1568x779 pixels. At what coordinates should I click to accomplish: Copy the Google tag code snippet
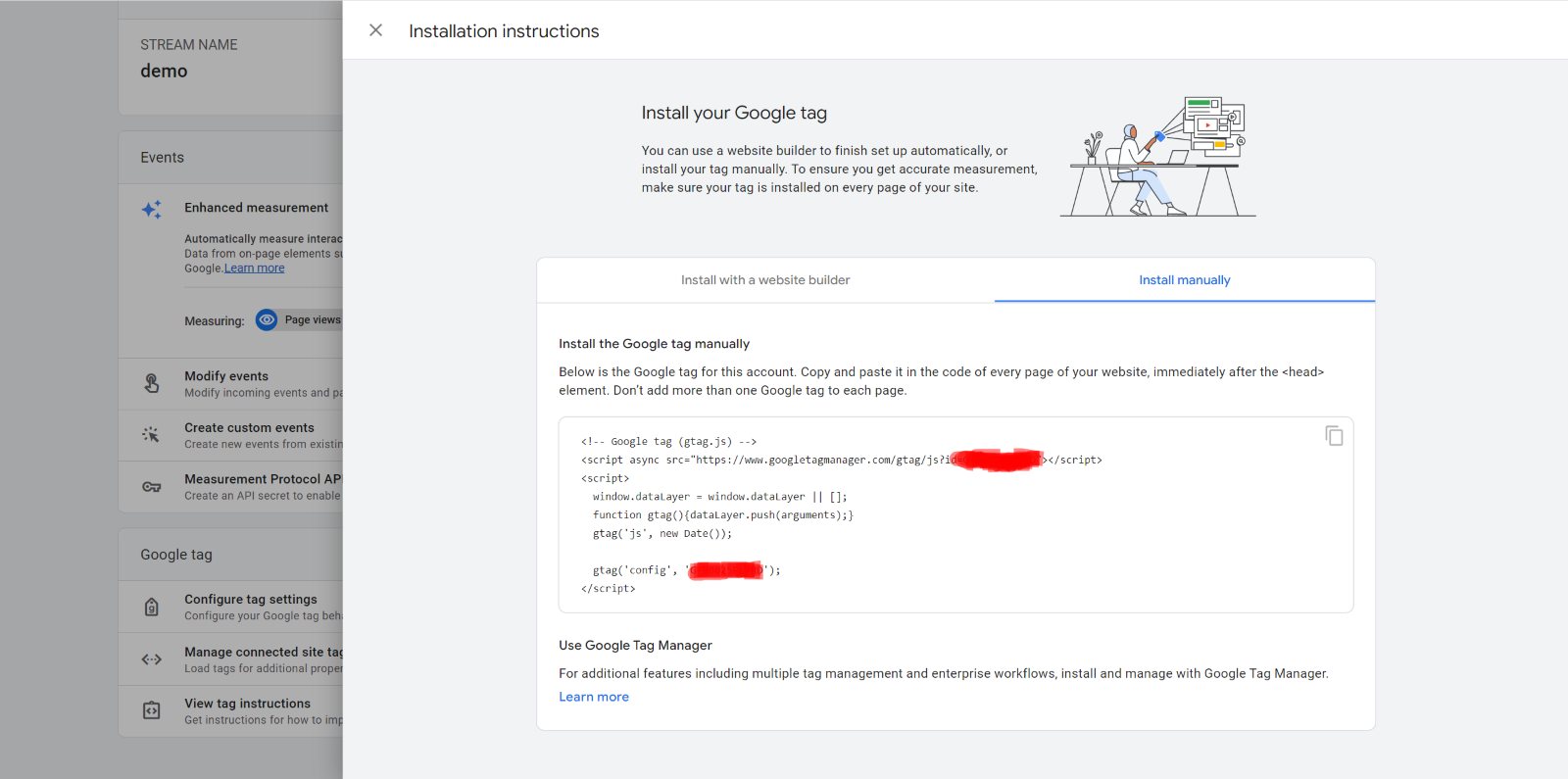tap(1334, 435)
